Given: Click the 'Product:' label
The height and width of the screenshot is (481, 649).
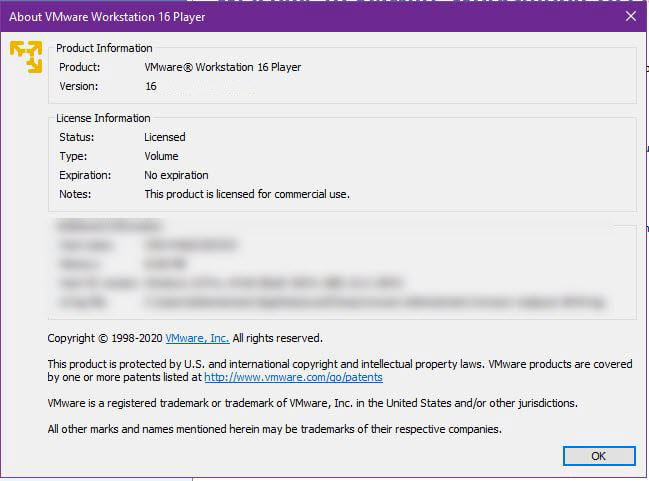Looking at the screenshot, I should click(x=79, y=67).
